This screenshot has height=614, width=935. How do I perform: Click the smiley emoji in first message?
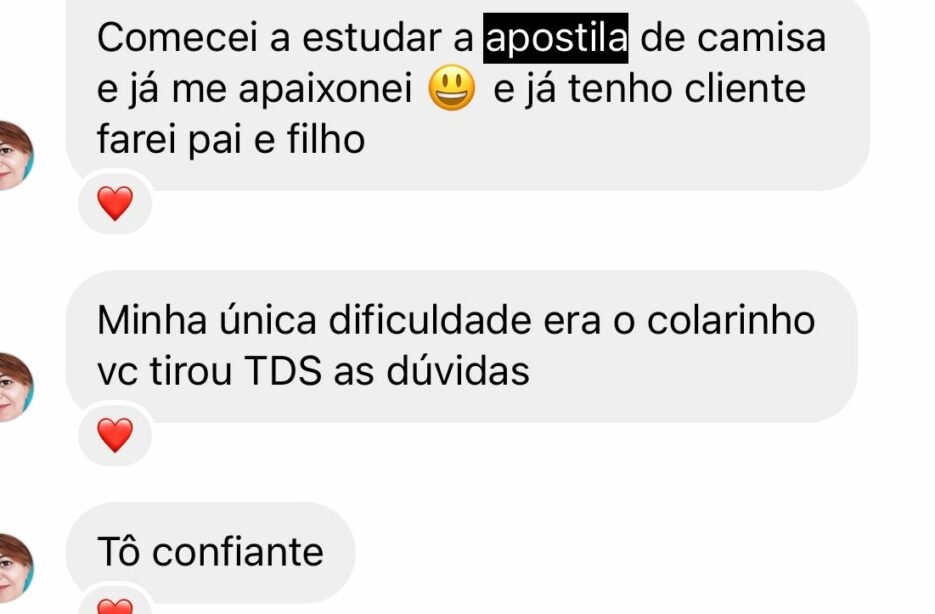(x=452, y=88)
